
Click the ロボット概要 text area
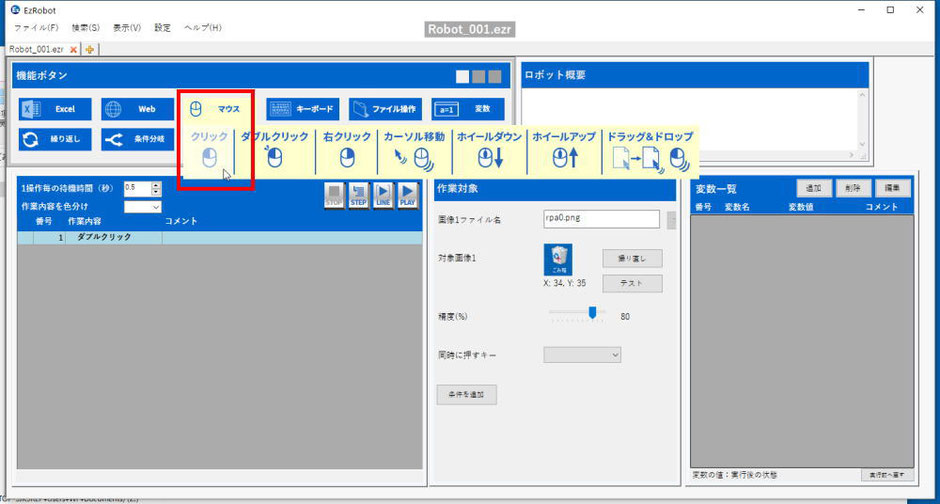689,119
